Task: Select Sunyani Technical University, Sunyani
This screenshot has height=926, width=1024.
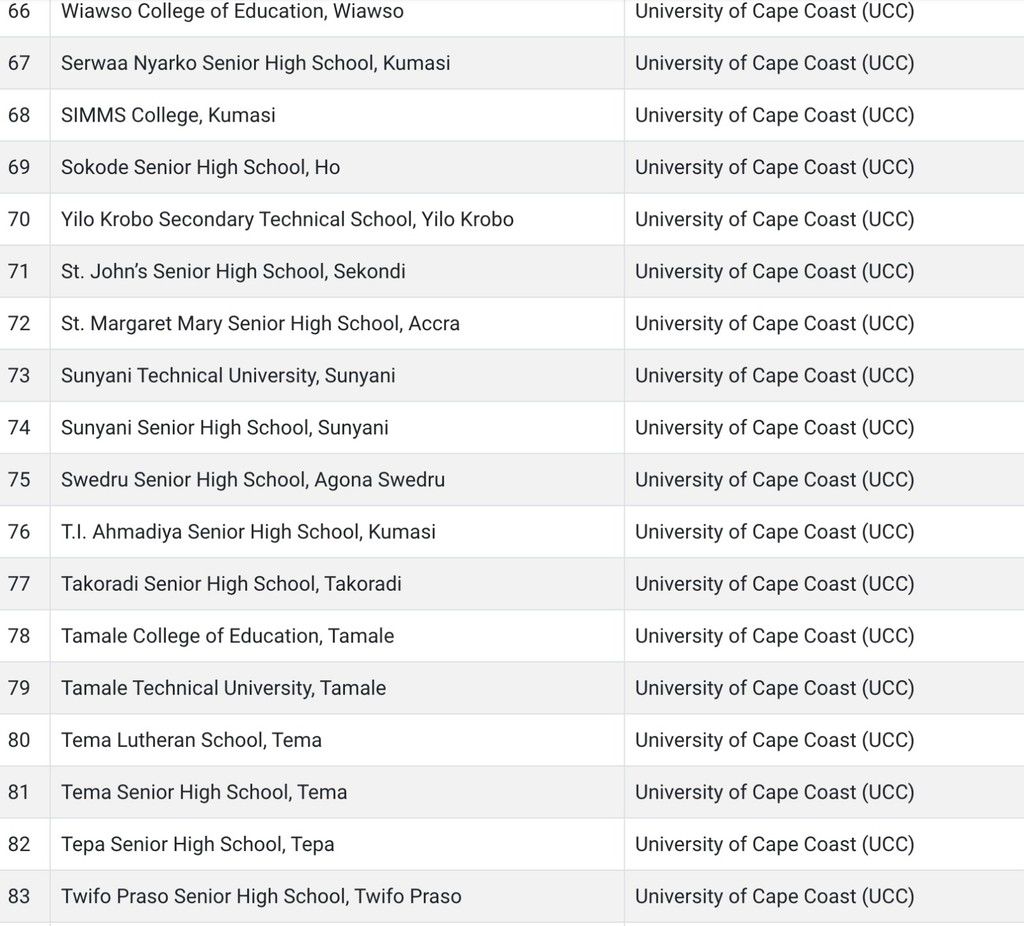Action: pyautogui.click(x=228, y=375)
